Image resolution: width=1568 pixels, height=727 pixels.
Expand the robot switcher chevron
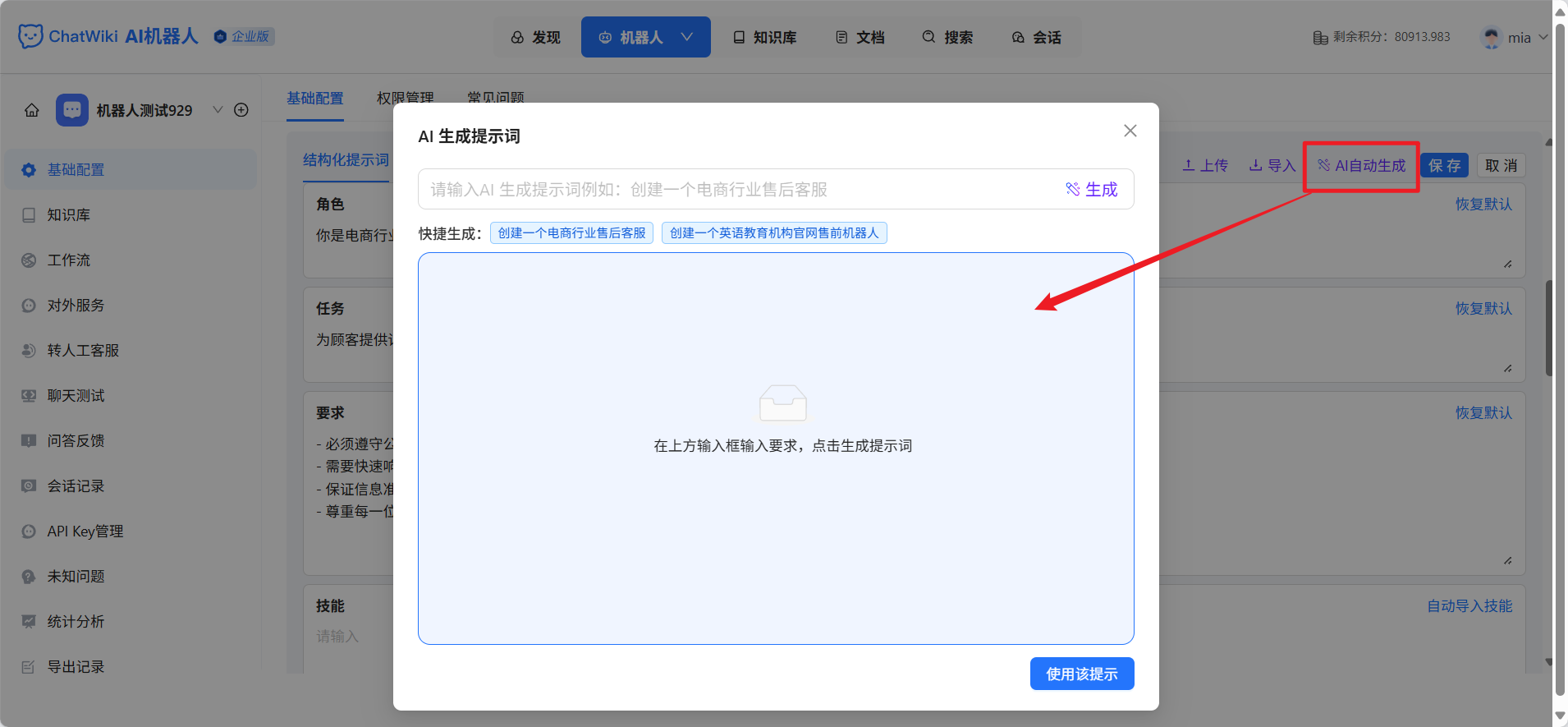click(x=218, y=109)
